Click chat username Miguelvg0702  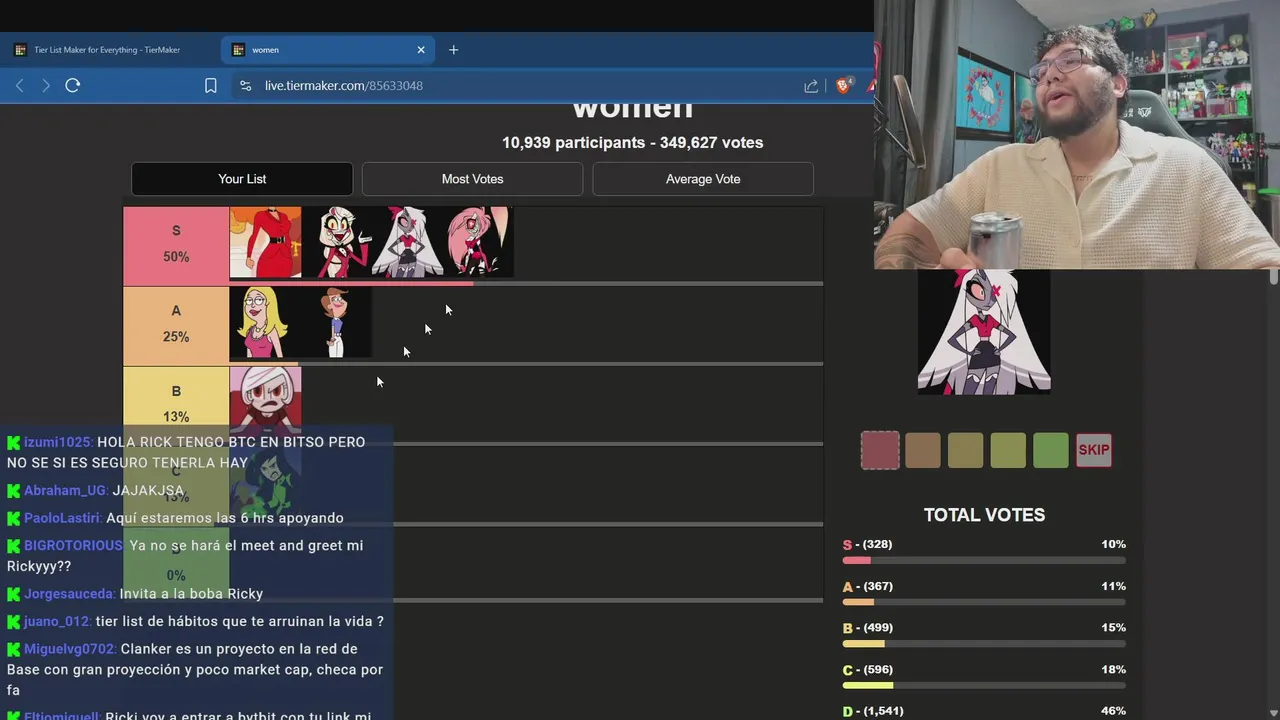(69, 649)
